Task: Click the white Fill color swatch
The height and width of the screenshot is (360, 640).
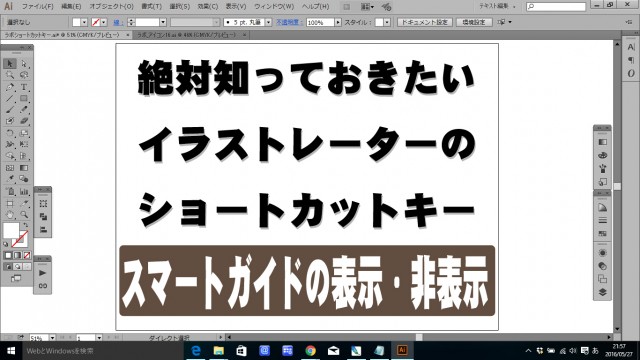Action: [x=11, y=230]
